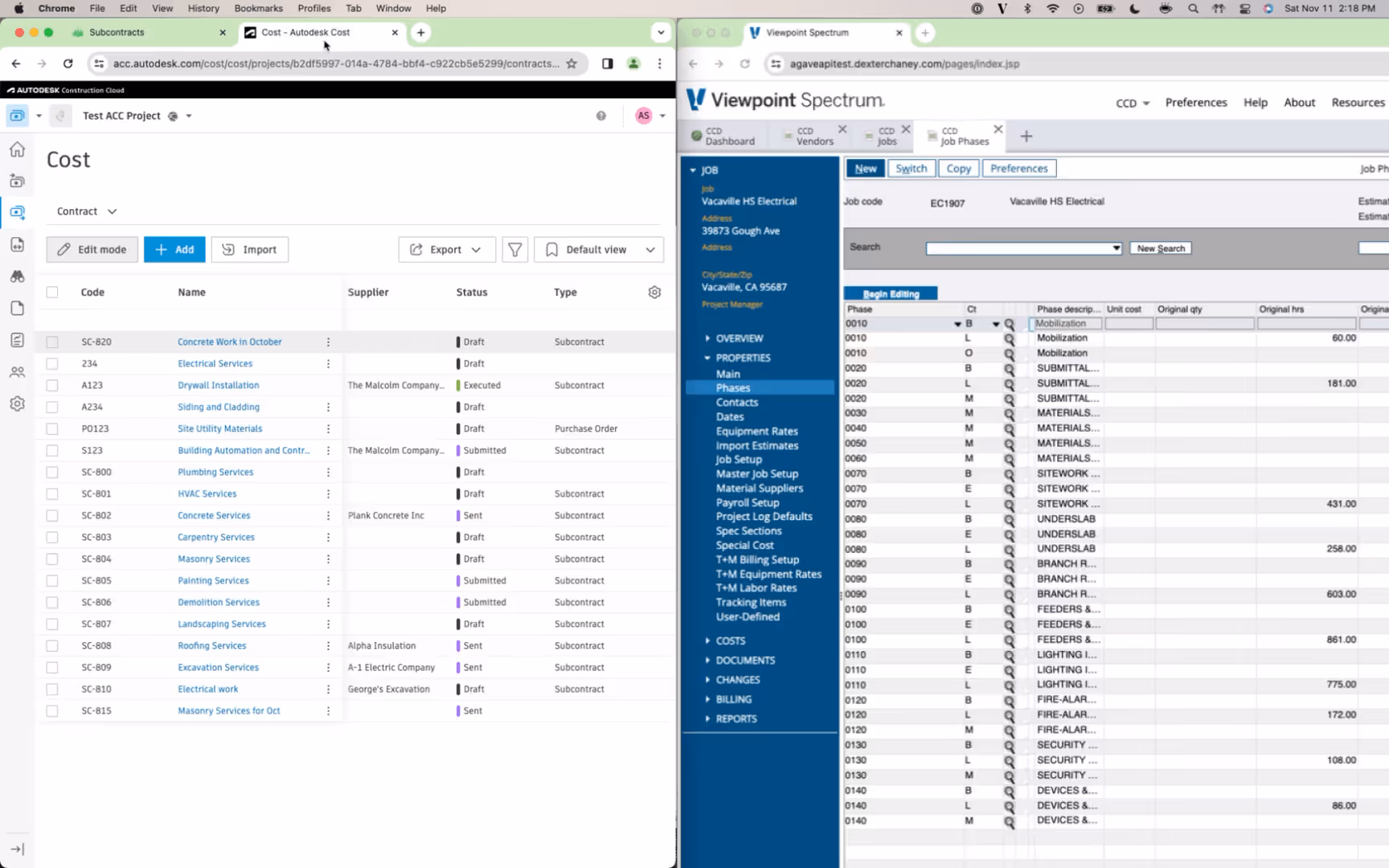Open the filter funnel button
The width and height of the screenshot is (1389, 868).
pyautogui.click(x=514, y=249)
